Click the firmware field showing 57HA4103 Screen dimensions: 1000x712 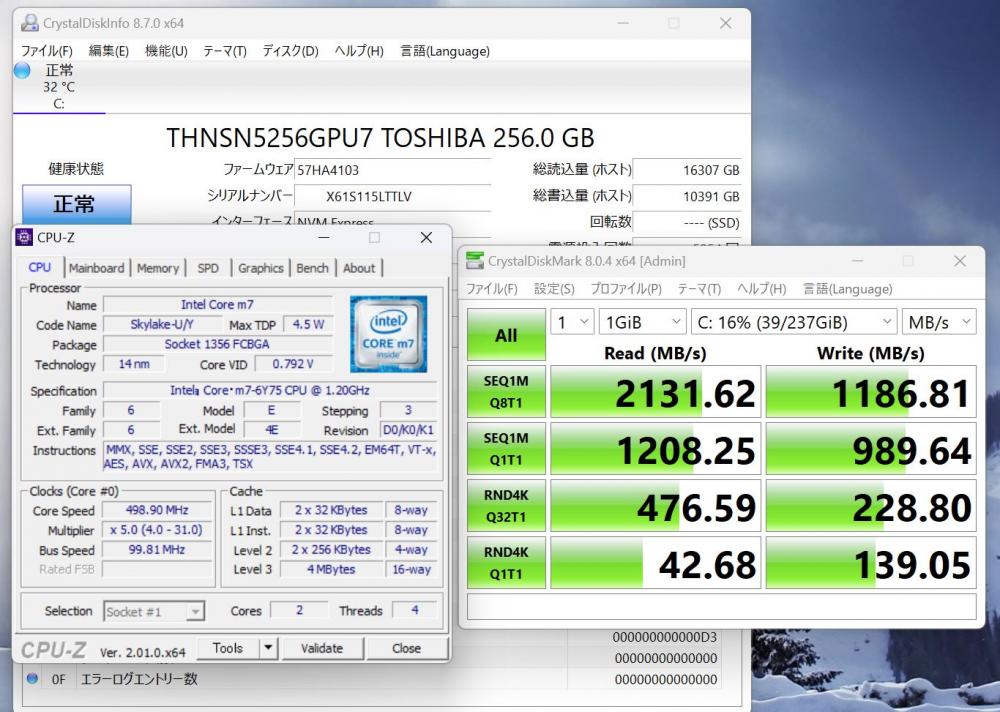point(392,170)
